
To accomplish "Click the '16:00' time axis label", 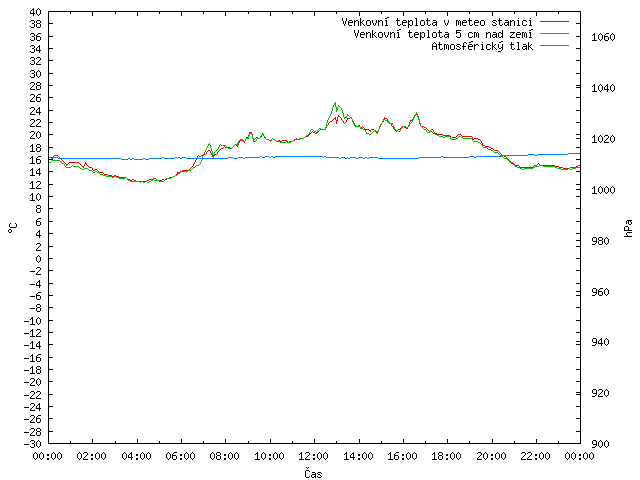I will click(403, 456).
